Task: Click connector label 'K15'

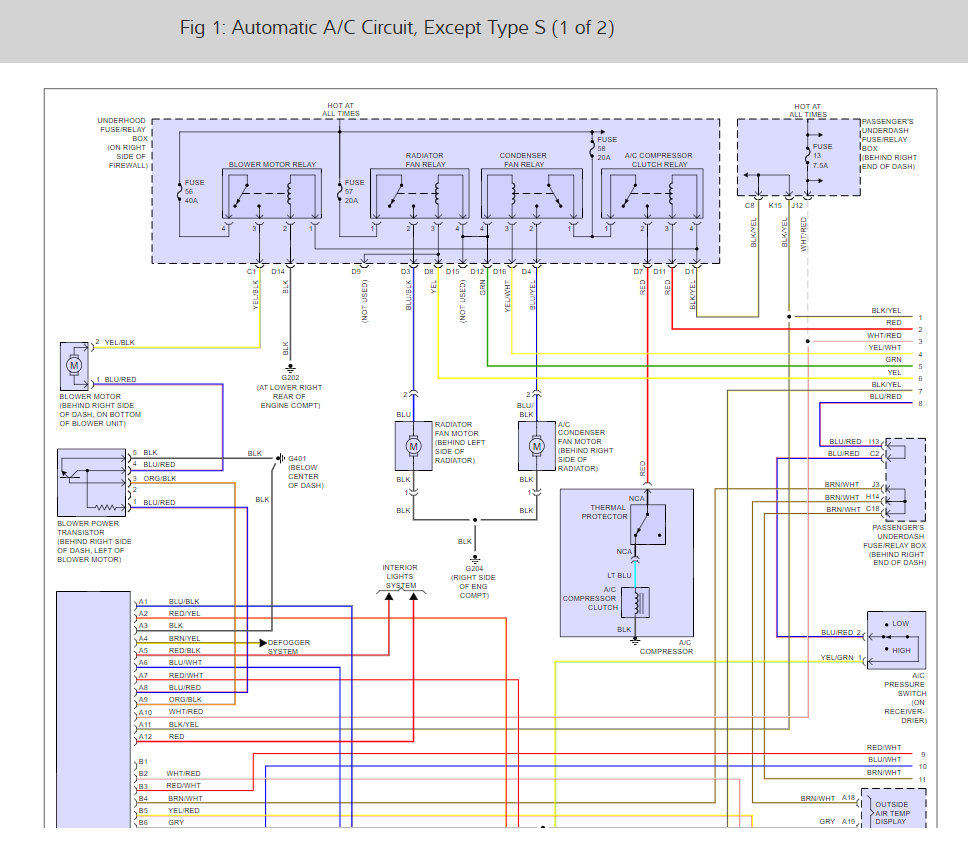Action: tap(775, 206)
